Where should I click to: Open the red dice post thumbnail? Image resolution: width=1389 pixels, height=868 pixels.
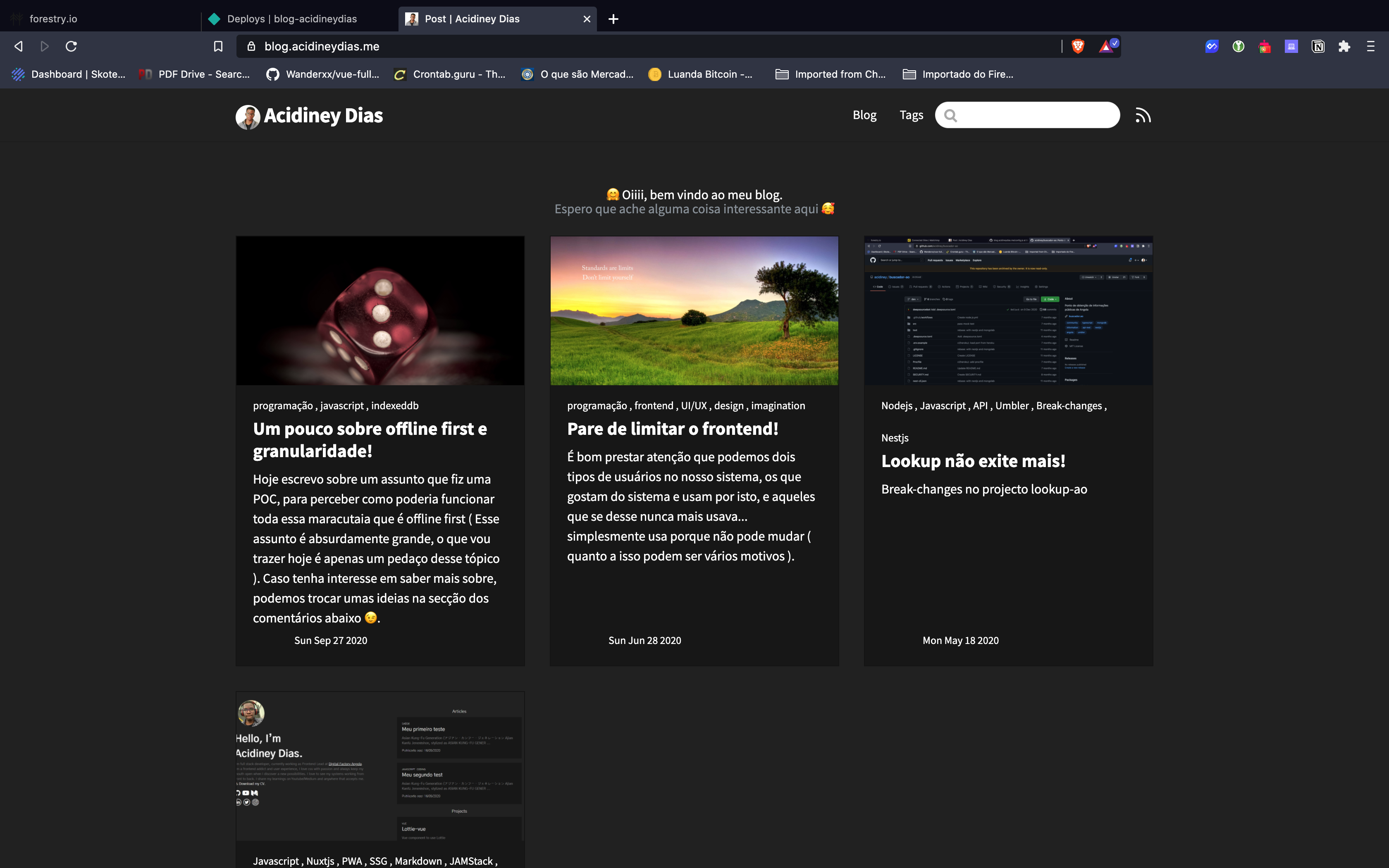click(x=380, y=310)
